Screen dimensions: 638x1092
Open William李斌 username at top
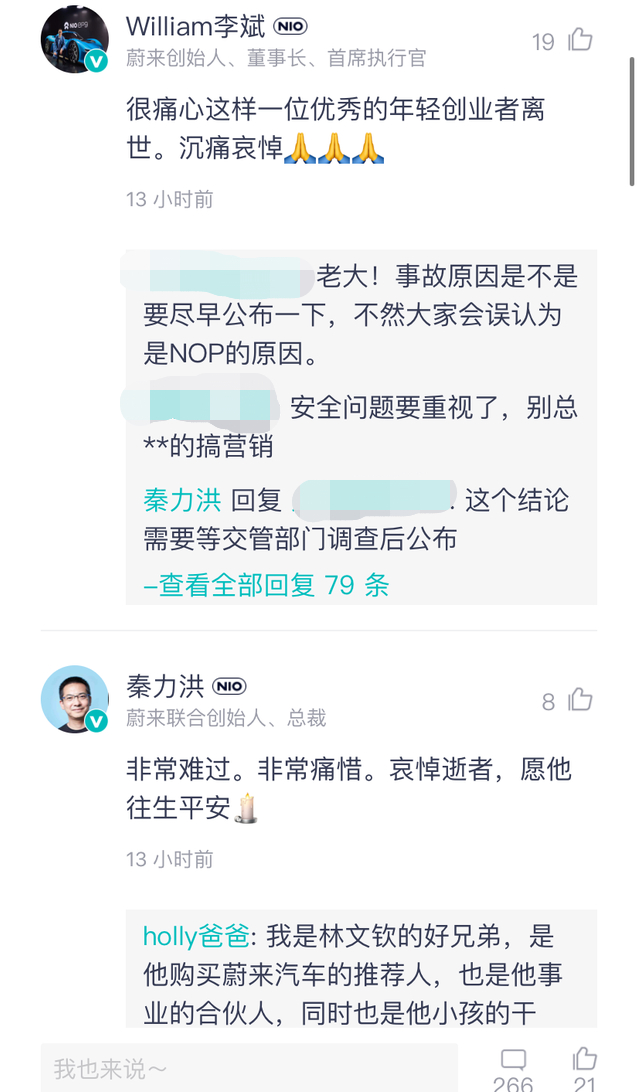[x=196, y=27]
